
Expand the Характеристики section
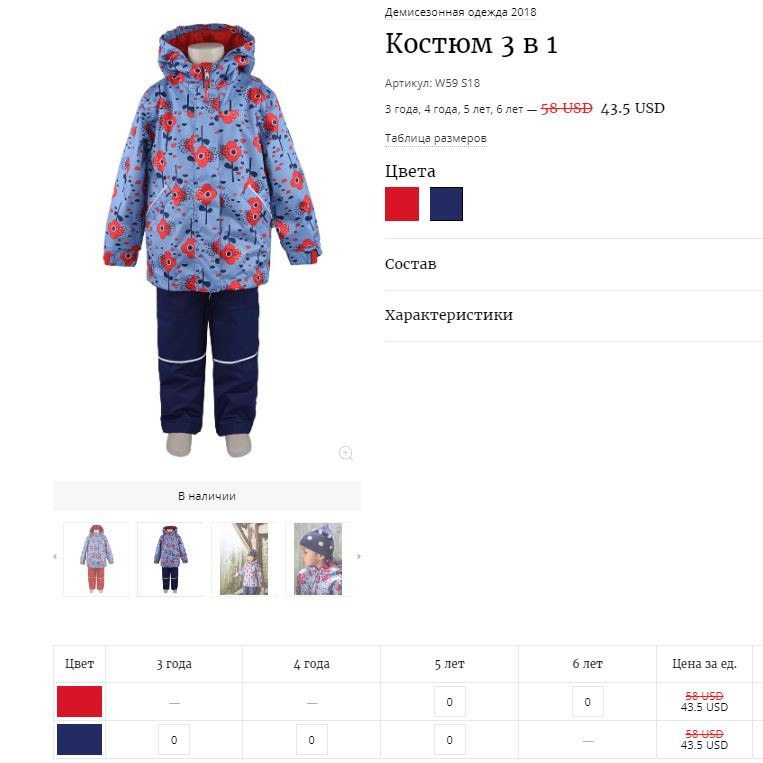click(574, 315)
